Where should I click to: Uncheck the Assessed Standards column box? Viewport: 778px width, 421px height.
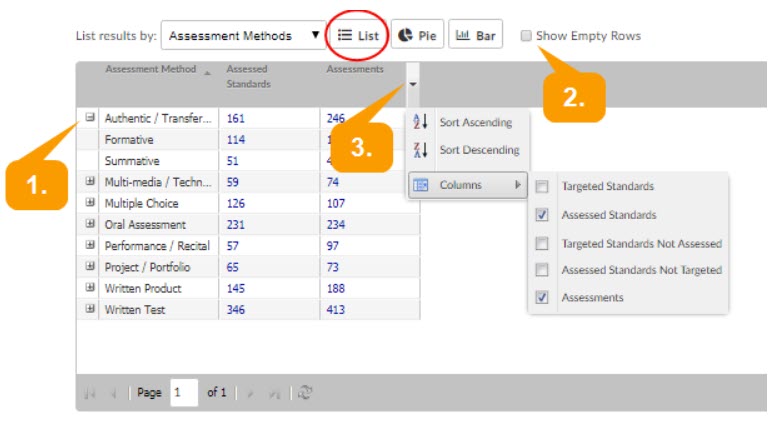pos(542,215)
